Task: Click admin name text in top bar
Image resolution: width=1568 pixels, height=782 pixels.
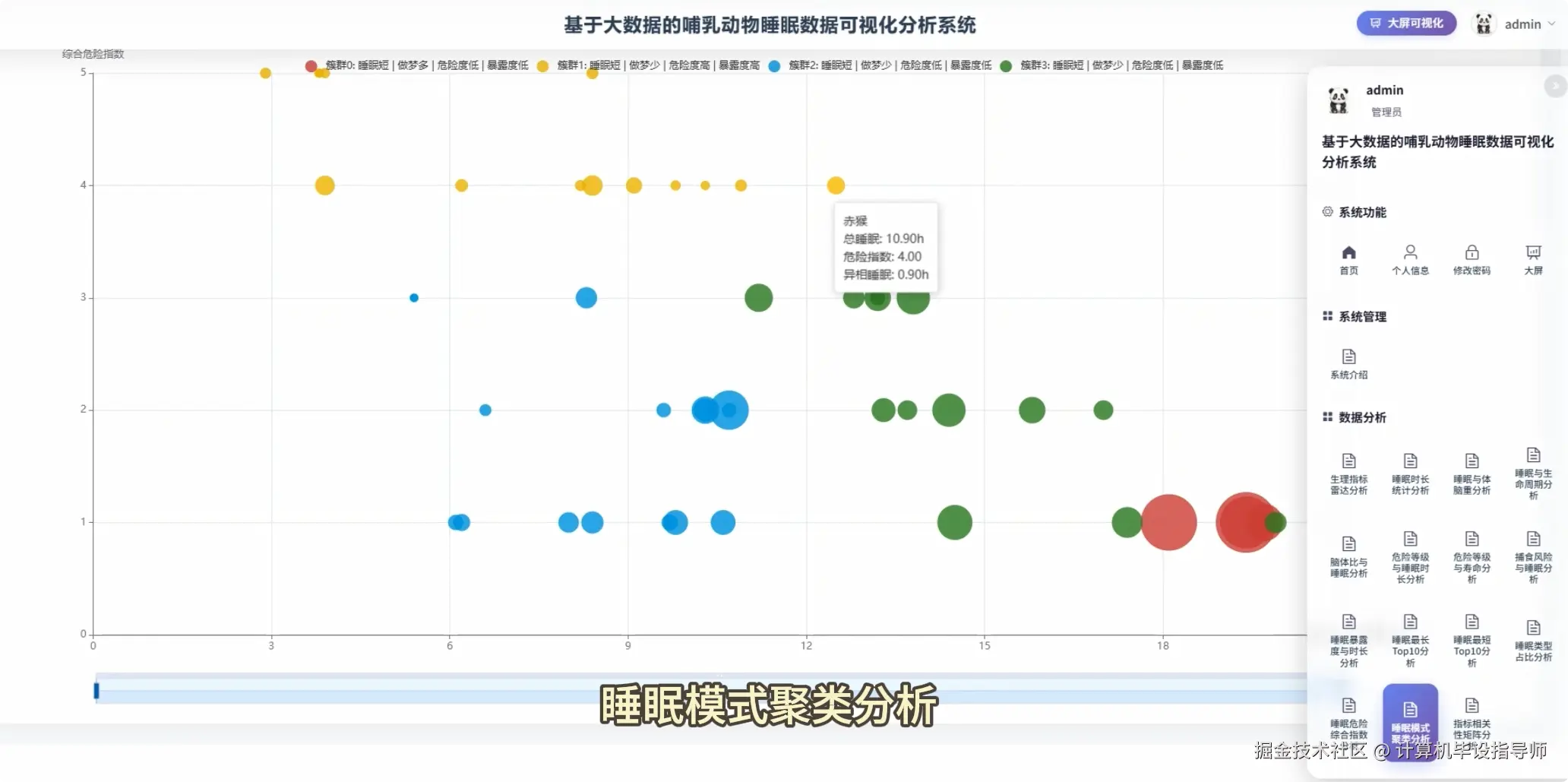Action: [x=1522, y=24]
